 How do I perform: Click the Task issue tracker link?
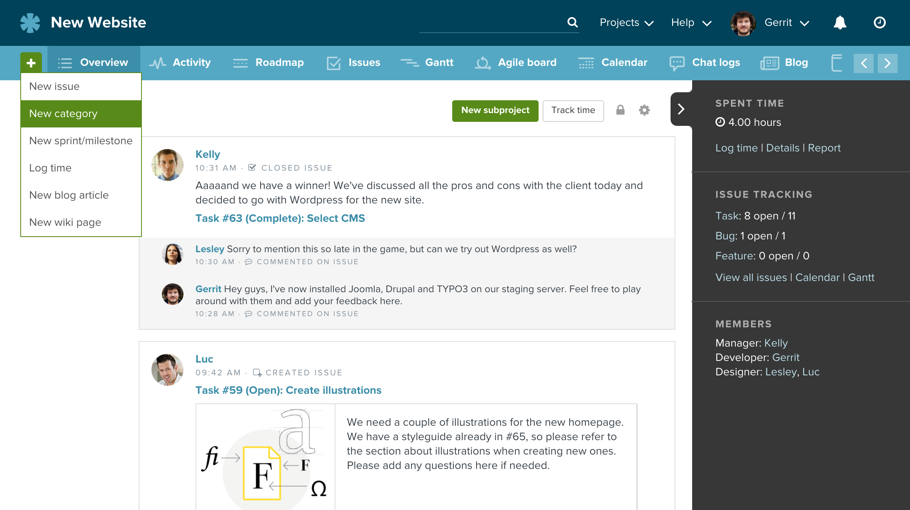click(x=727, y=216)
